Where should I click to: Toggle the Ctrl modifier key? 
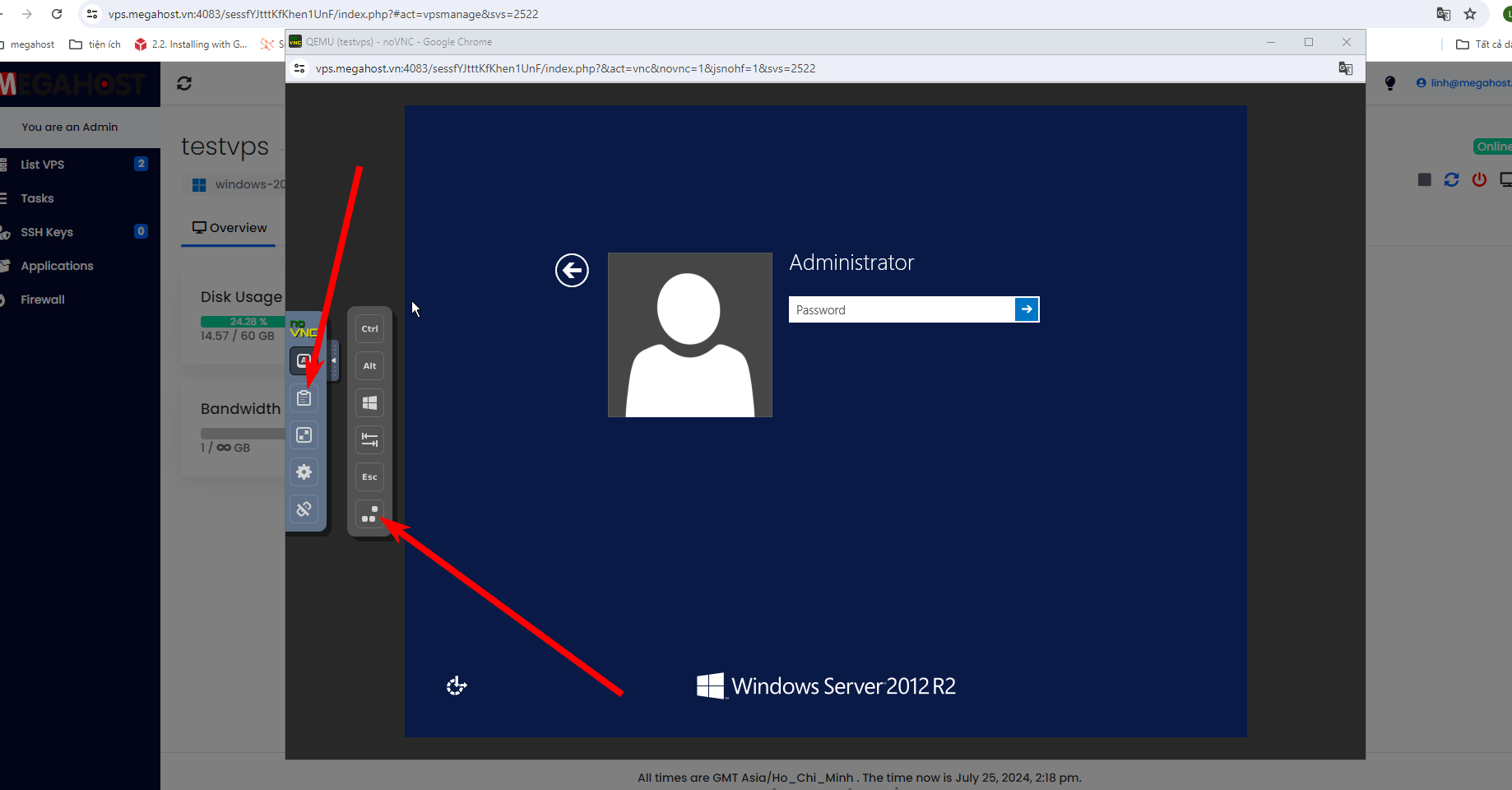(x=369, y=329)
